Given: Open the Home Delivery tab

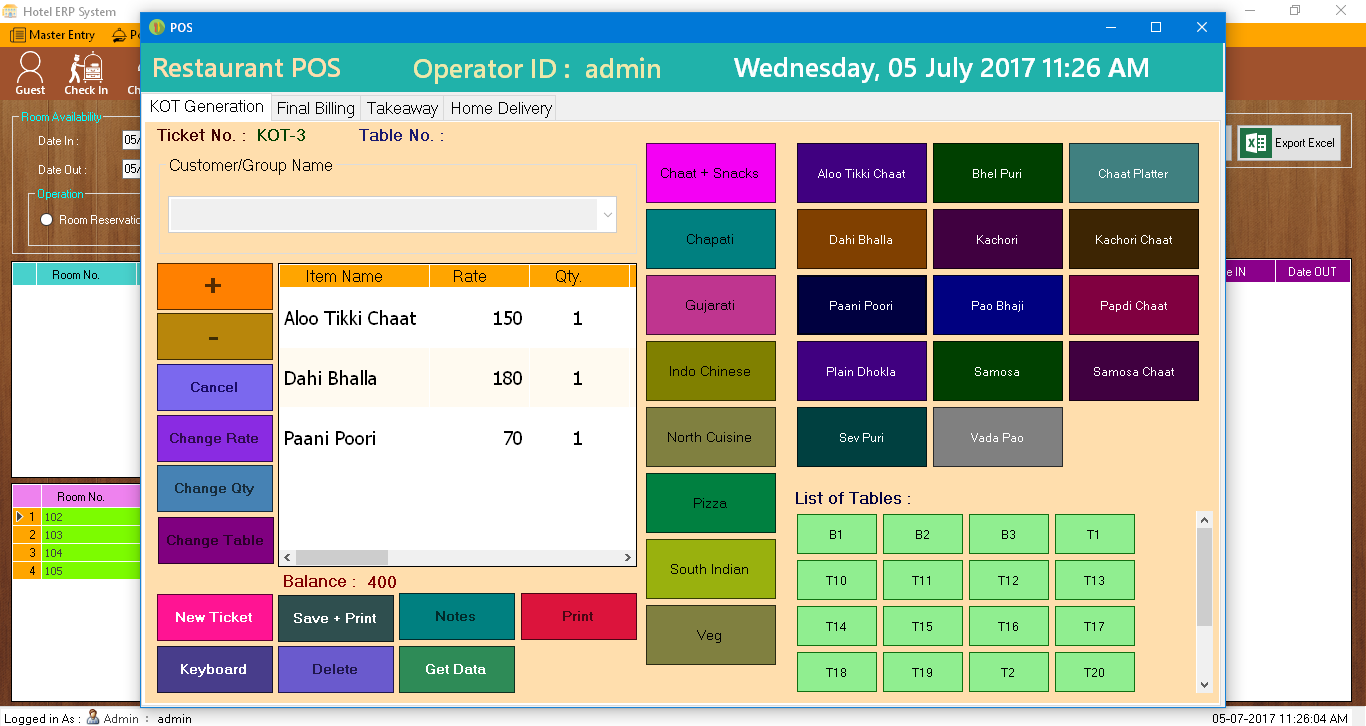Looking at the screenshot, I should 501,108.
